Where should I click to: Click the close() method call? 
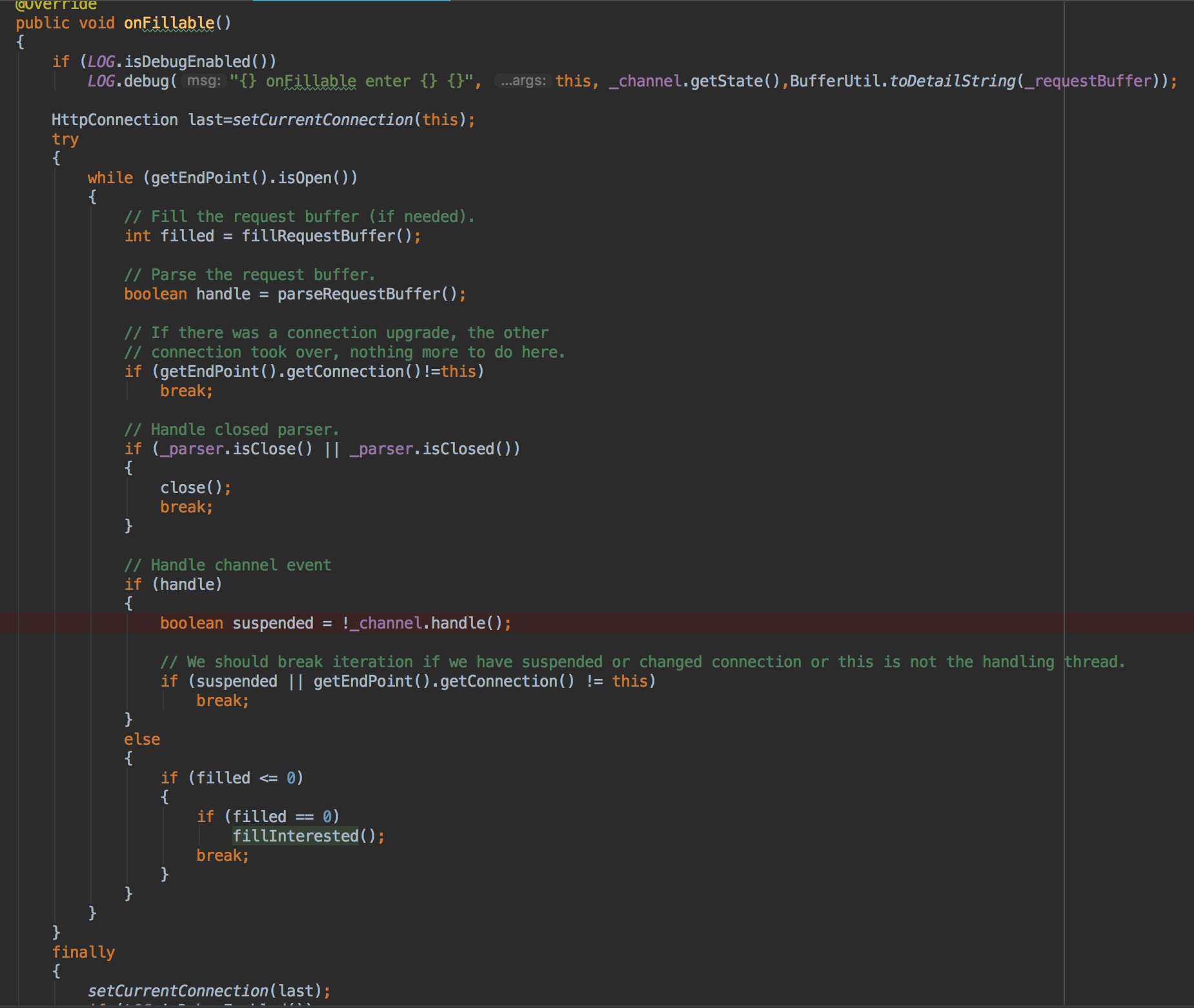click(x=192, y=488)
